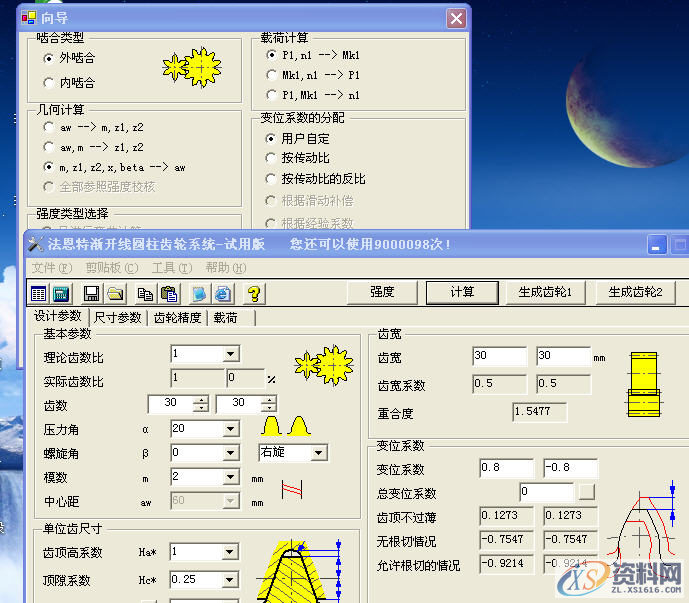Open the calculator toolbar icon
The width and height of the screenshot is (689, 603).
[x=61, y=294]
